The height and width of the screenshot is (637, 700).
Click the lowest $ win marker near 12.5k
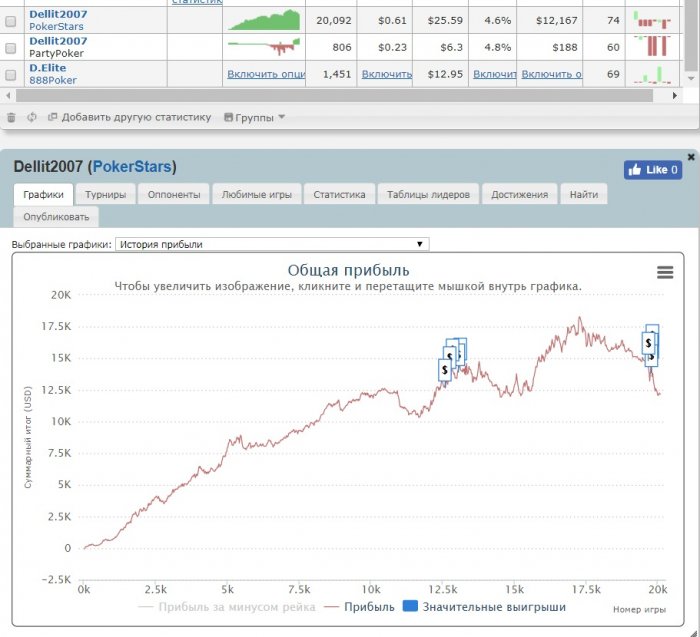tap(445, 370)
